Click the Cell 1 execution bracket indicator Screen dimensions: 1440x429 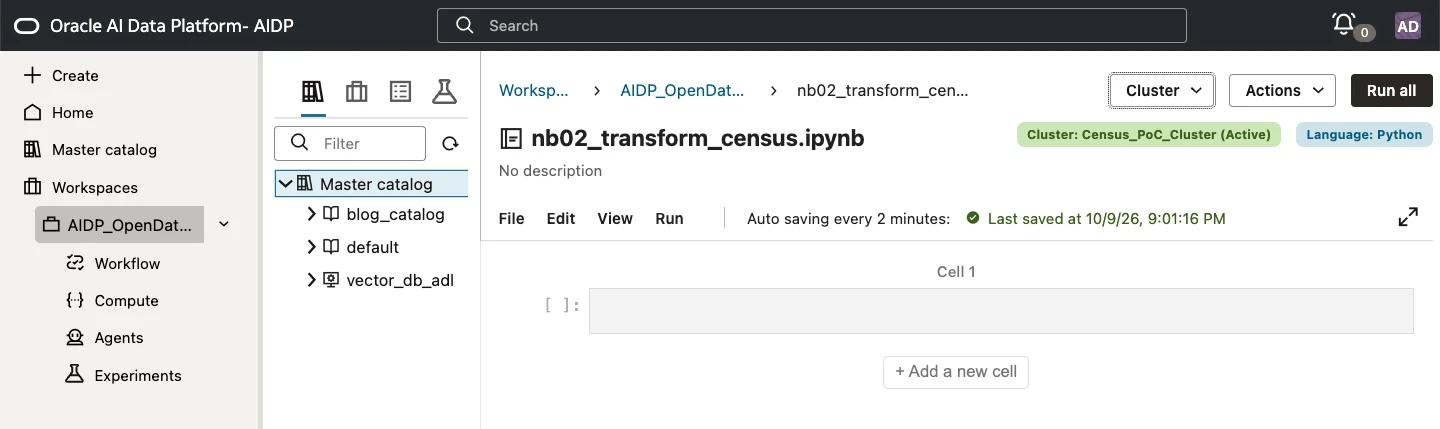click(561, 305)
